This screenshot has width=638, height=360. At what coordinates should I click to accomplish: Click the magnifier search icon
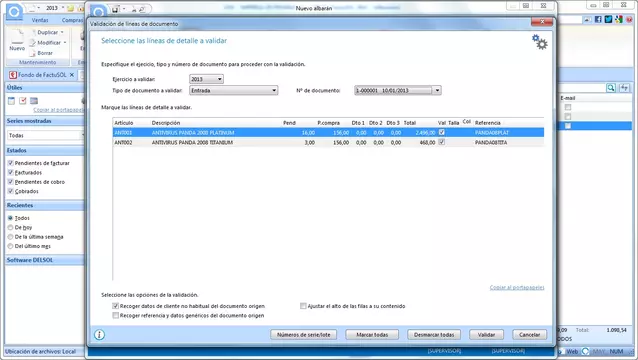[x=611, y=88]
